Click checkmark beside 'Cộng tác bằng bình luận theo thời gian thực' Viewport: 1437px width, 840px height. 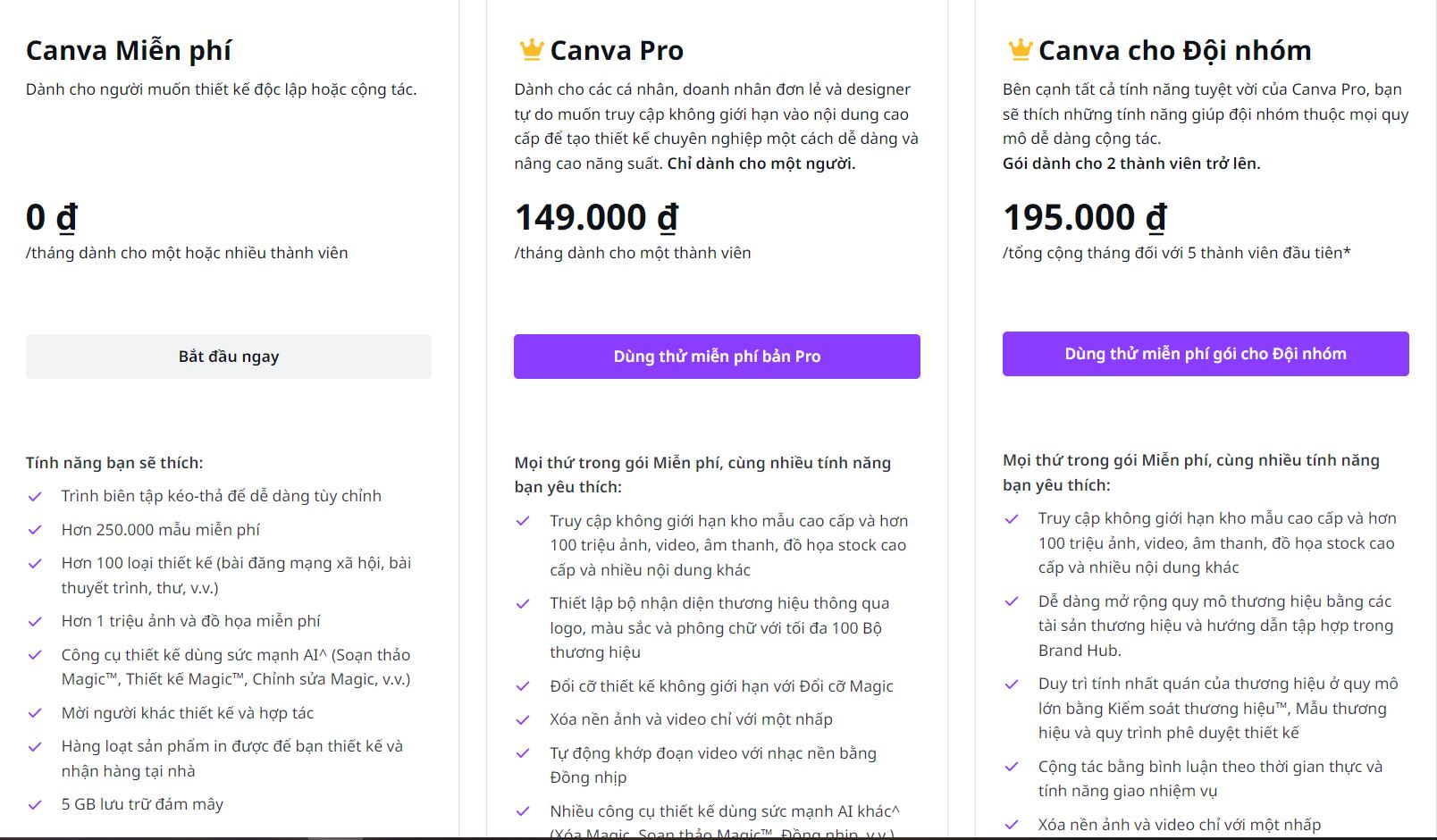[x=1011, y=766]
